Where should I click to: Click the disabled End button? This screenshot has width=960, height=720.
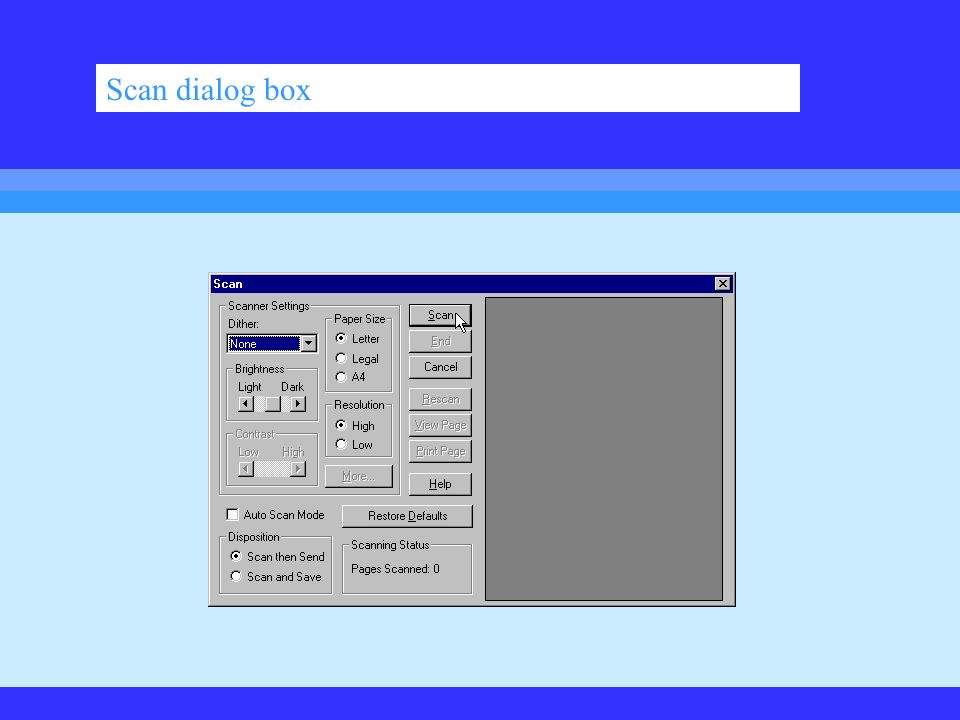point(440,341)
